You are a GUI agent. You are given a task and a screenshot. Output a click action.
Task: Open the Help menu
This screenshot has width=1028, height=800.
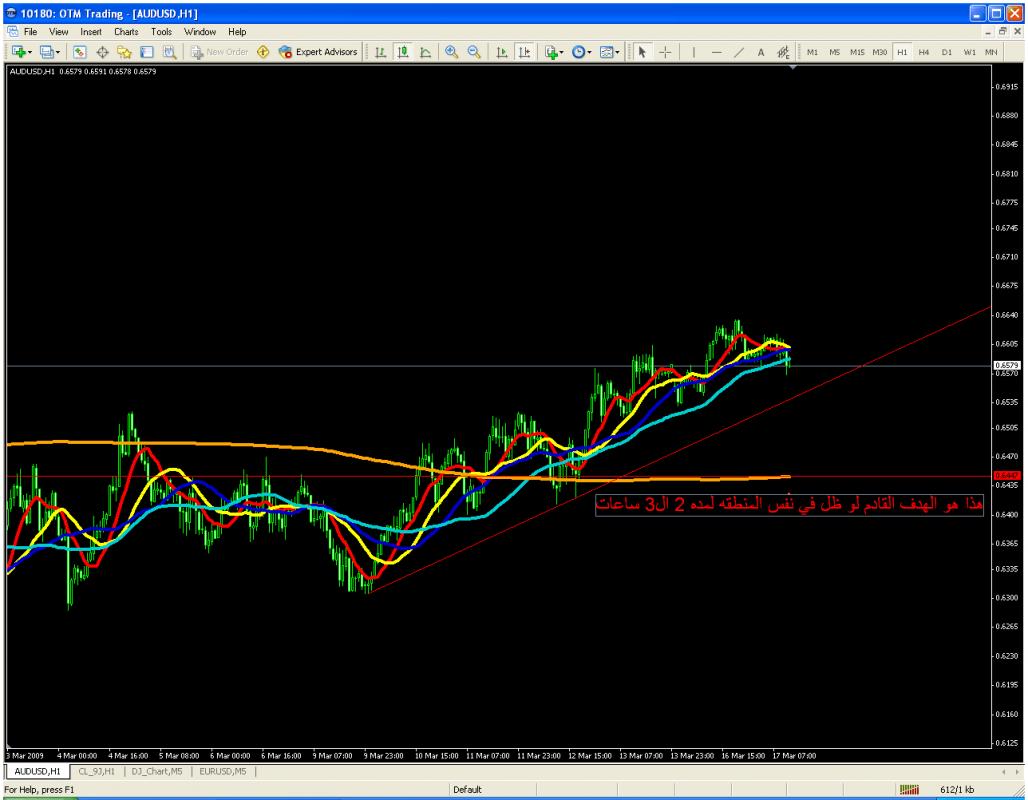pyautogui.click(x=237, y=31)
